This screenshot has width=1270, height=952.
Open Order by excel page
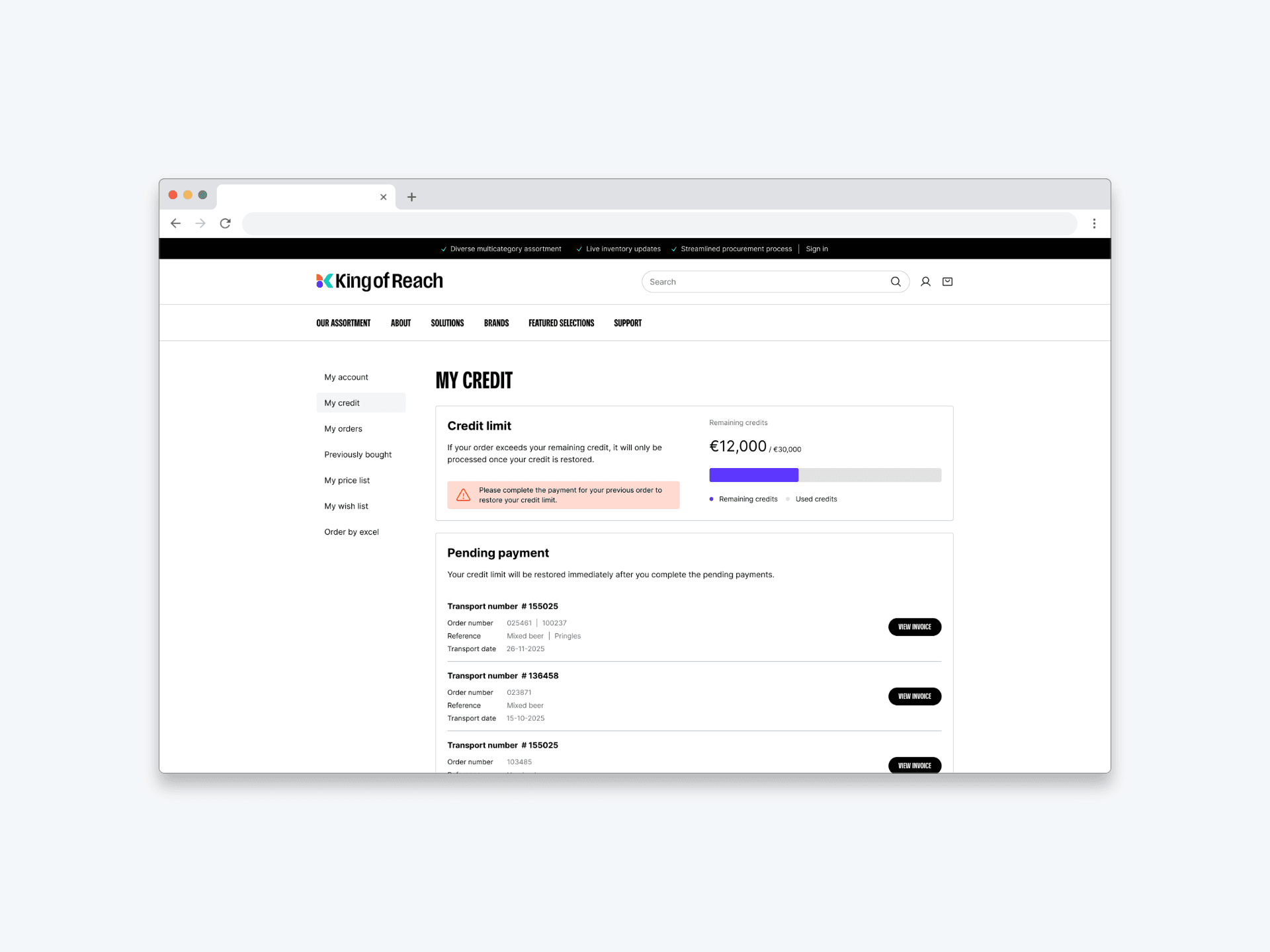(x=351, y=532)
